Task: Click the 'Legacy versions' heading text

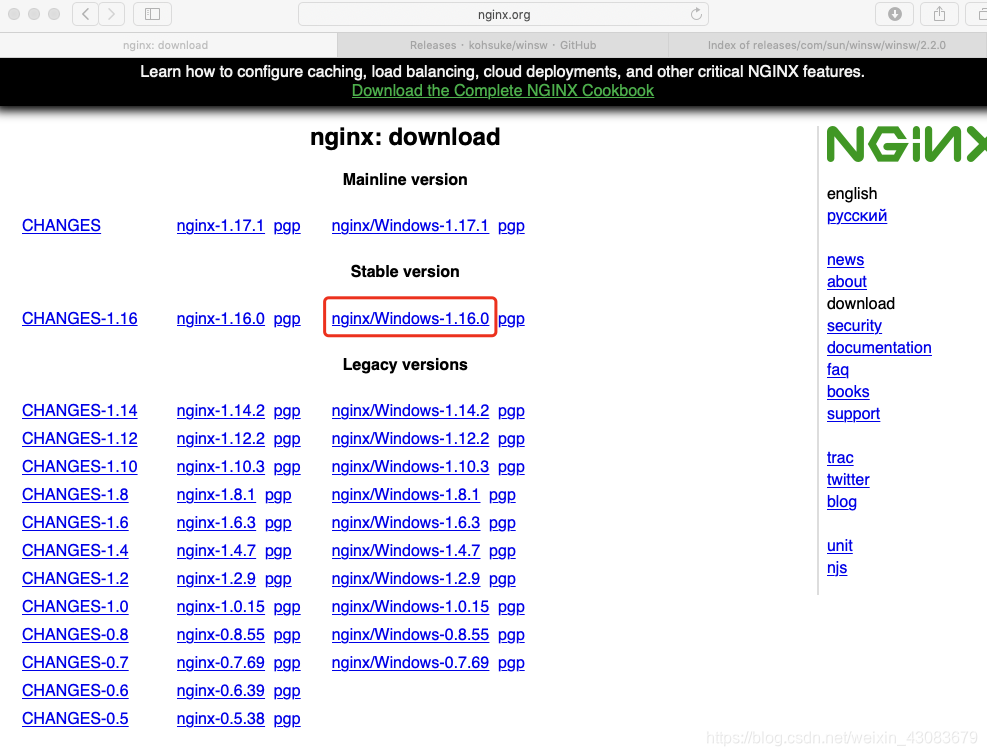Action: pyautogui.click(x=405, y=364)
